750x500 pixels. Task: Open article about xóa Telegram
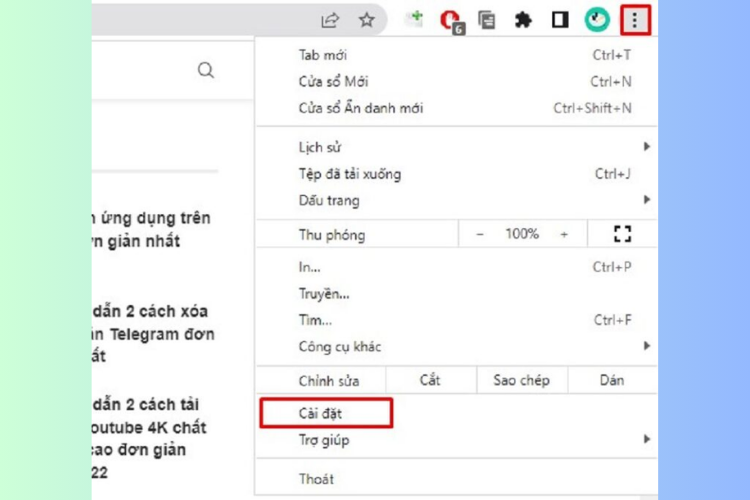point(153,333)
